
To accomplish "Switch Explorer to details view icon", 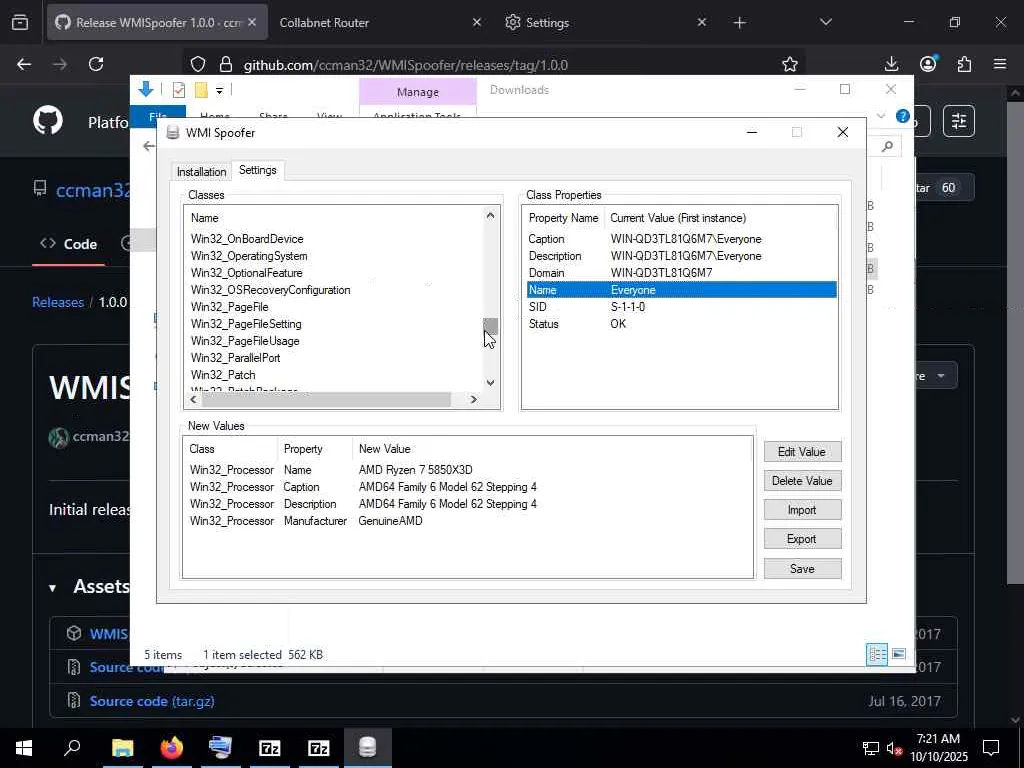I will click(x=876, y=654).
